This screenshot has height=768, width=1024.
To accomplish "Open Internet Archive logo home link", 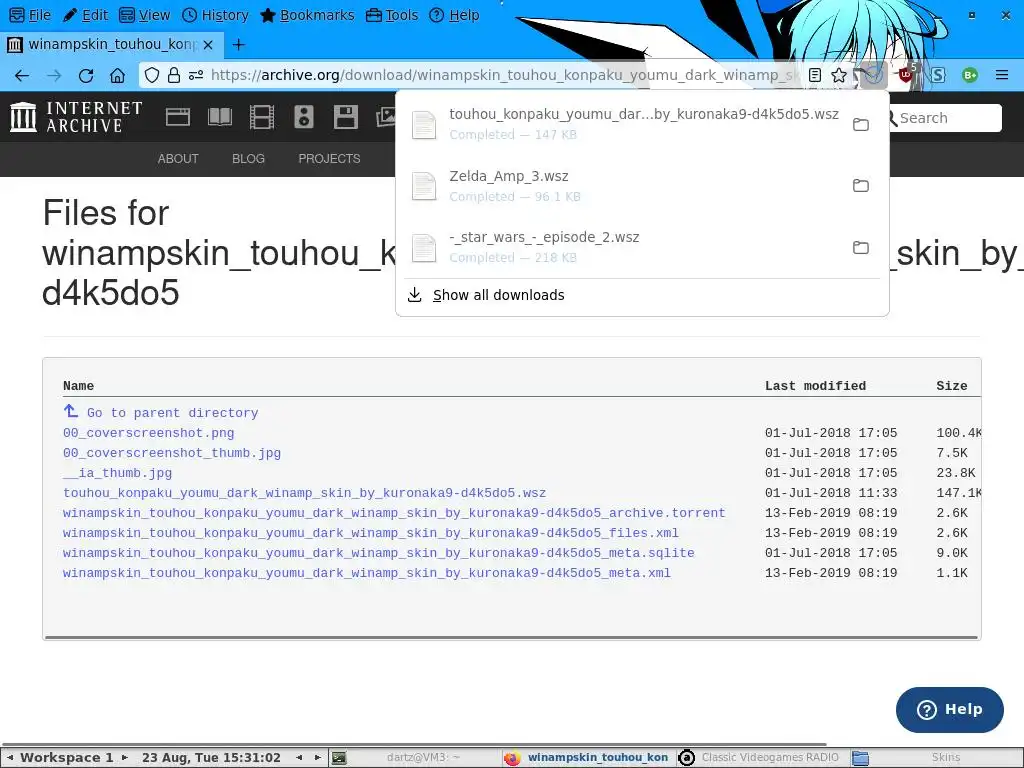I will (x=76, y=117).
